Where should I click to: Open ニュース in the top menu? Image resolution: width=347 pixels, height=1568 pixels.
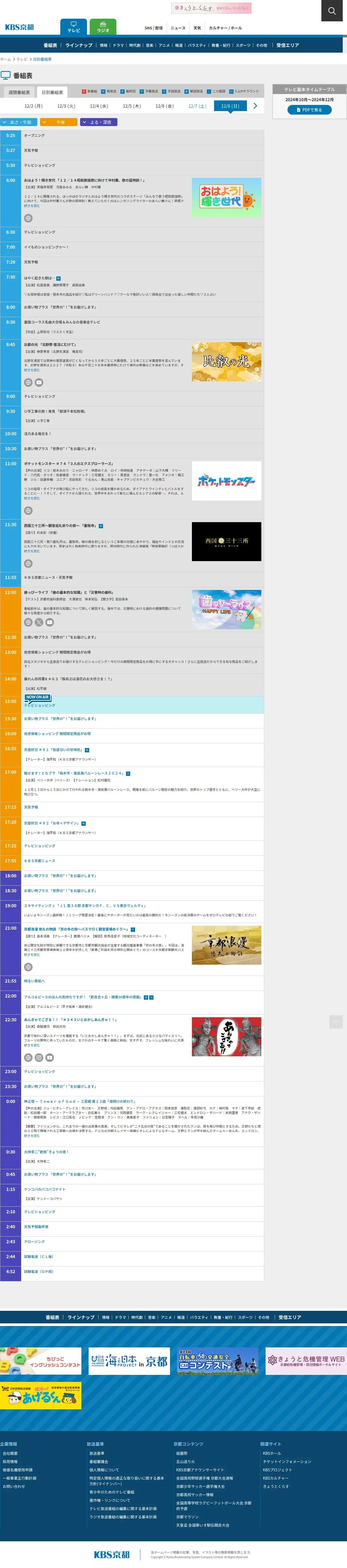tap(178, 28)
